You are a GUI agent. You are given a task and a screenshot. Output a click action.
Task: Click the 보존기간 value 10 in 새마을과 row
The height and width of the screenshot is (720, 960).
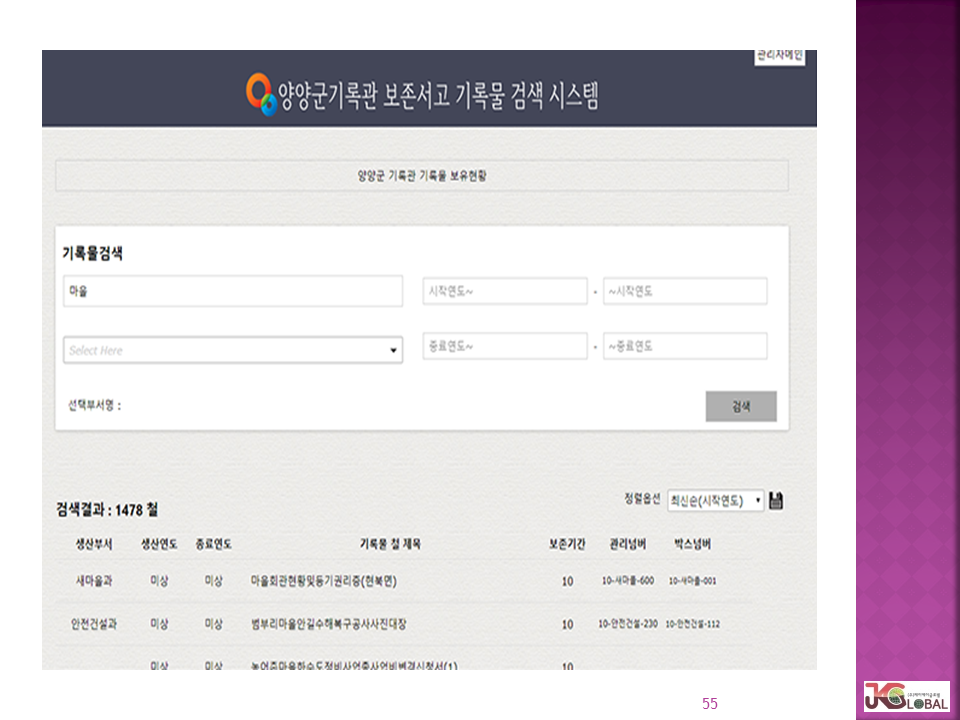tap(568, 582)
